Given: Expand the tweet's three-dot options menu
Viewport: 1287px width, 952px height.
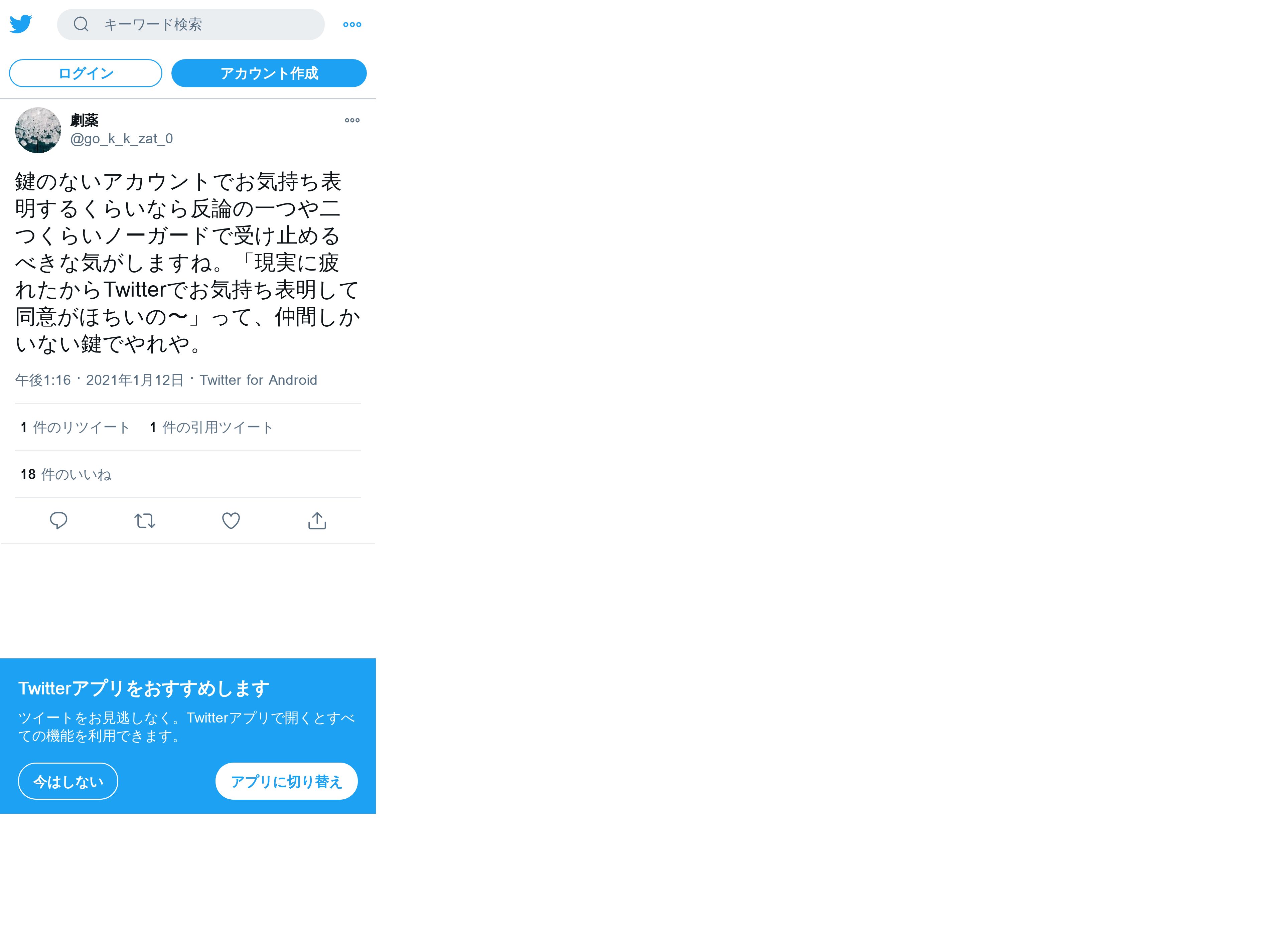Looking at the screenshot, I should pyautogui.click(x=352, y=121).
